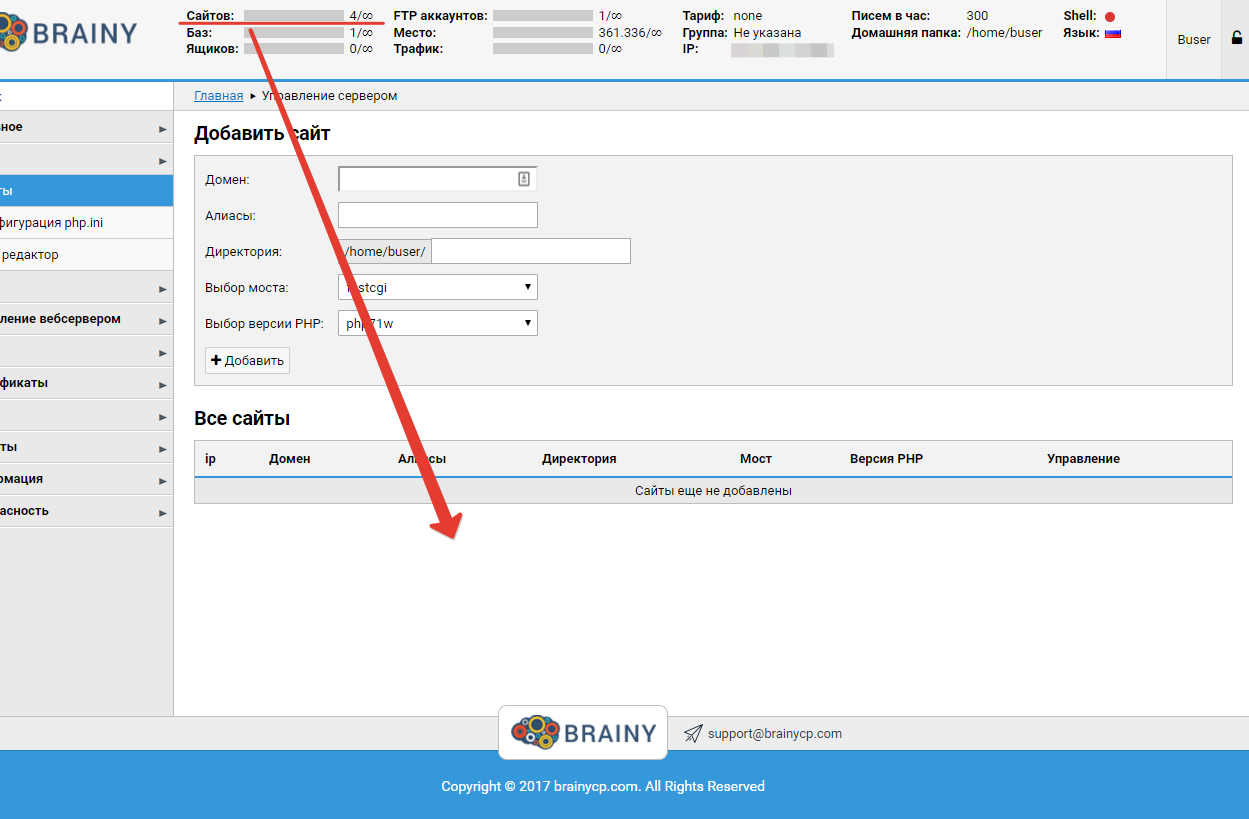The image size is (1249, 819).
Task: Open the Выбор версии PHP dropdown
Action: (438, 324)
